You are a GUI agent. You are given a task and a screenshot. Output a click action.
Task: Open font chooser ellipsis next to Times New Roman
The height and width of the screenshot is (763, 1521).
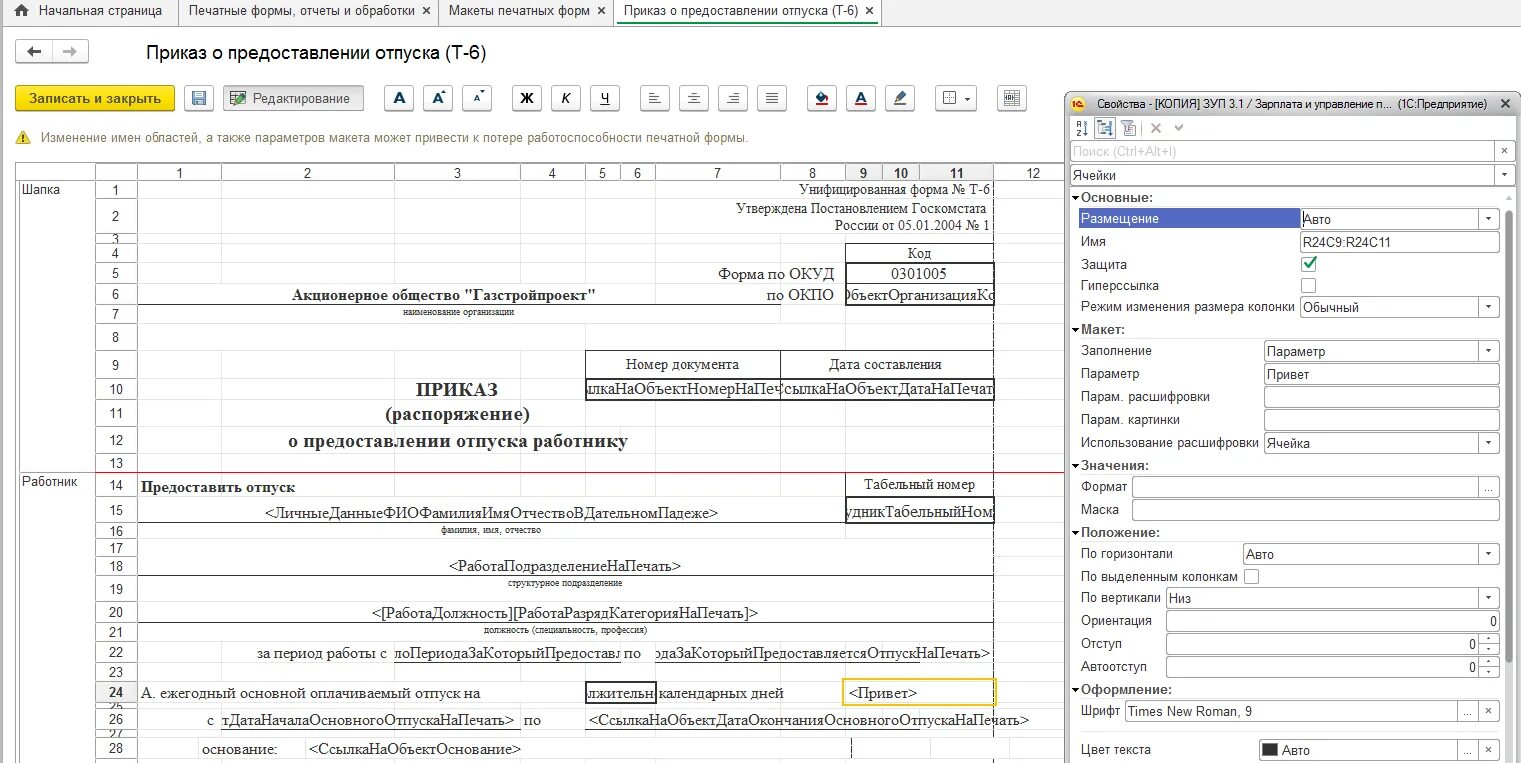1467,711
